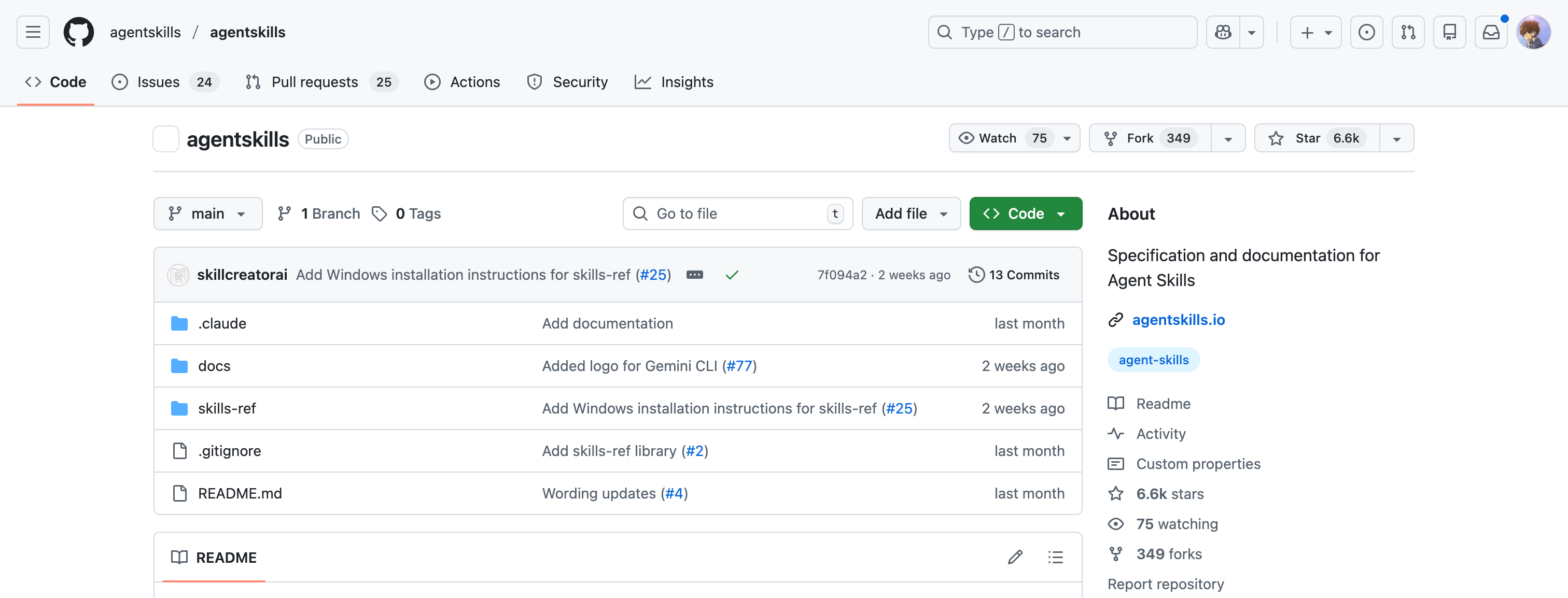Switch to the Issues tab
The width and height of the screenshot is (1568, 598).
165,82
